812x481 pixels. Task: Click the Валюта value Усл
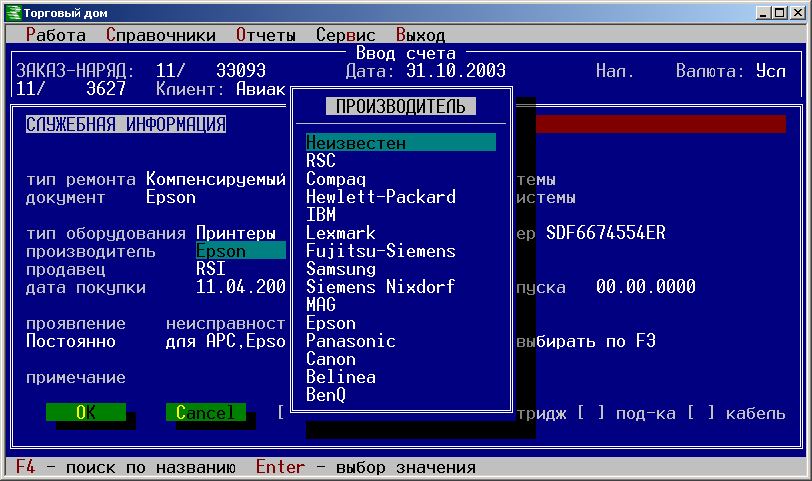point(771,70)
